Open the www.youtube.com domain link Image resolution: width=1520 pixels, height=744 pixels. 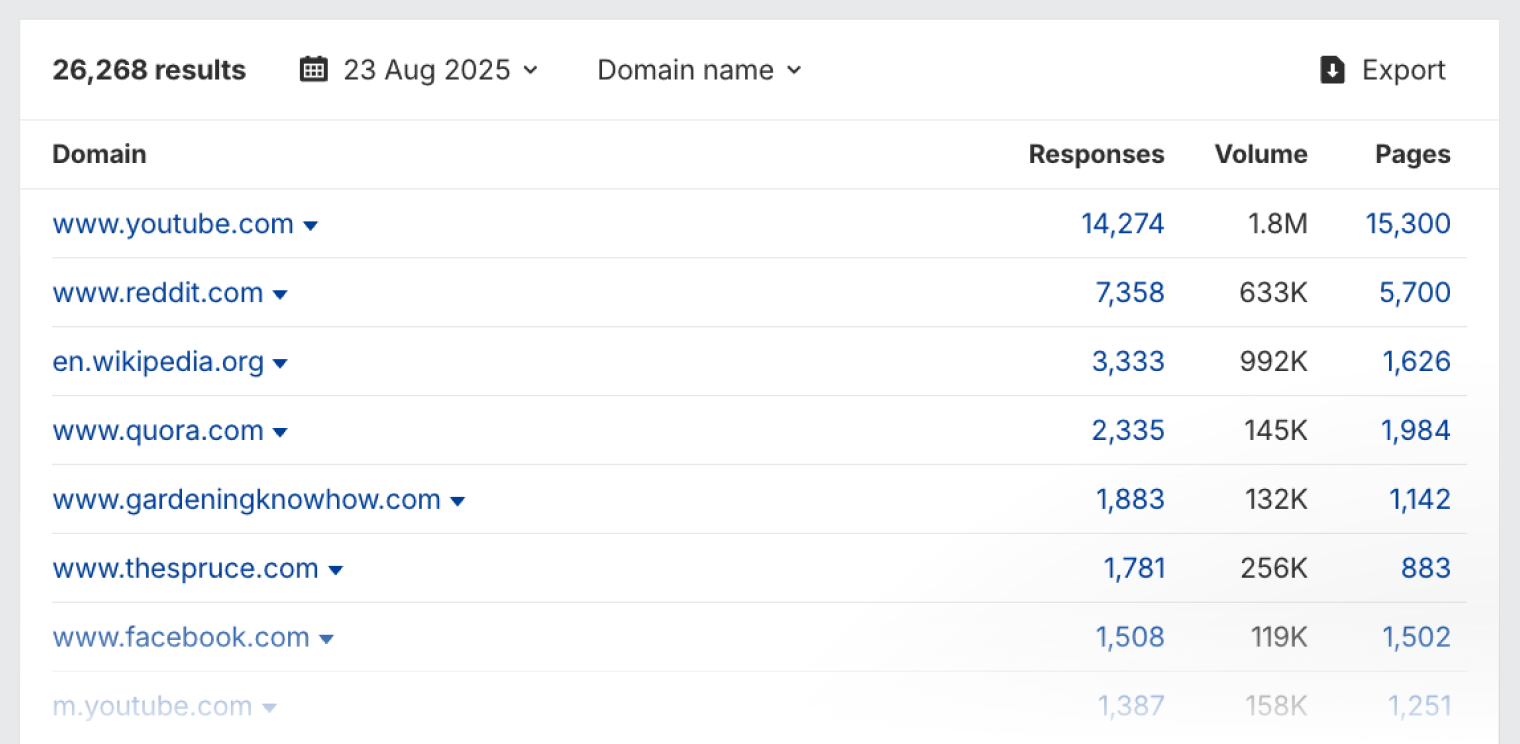click(173, 224)
